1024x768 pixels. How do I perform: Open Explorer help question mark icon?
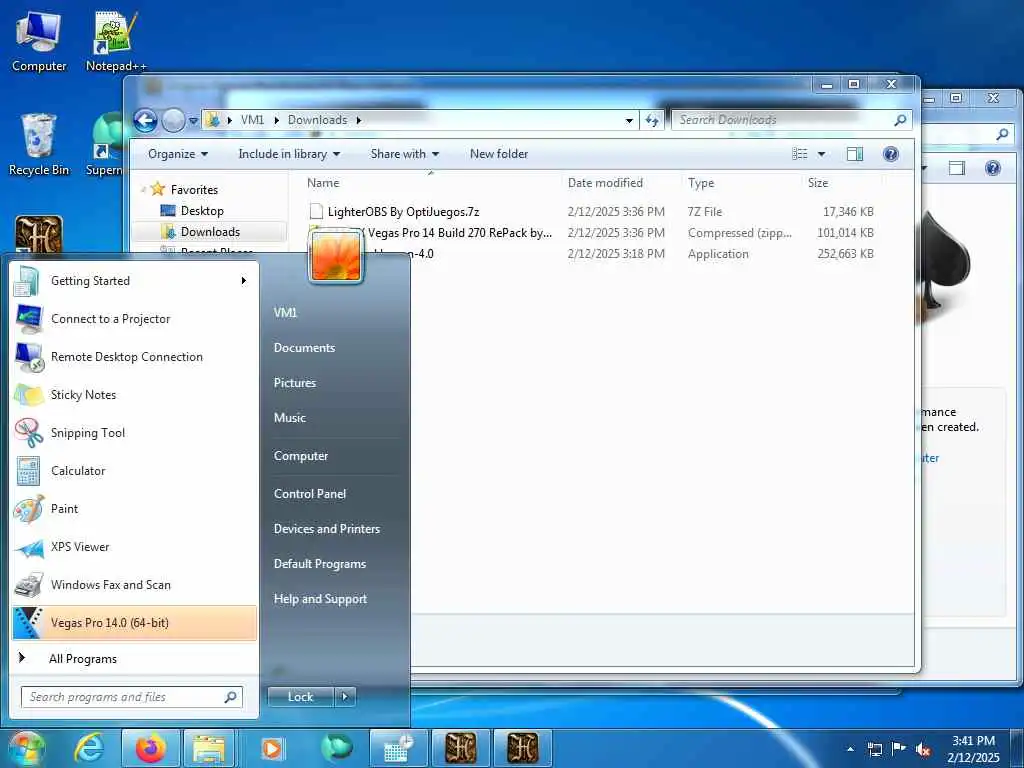coord(890,154)
